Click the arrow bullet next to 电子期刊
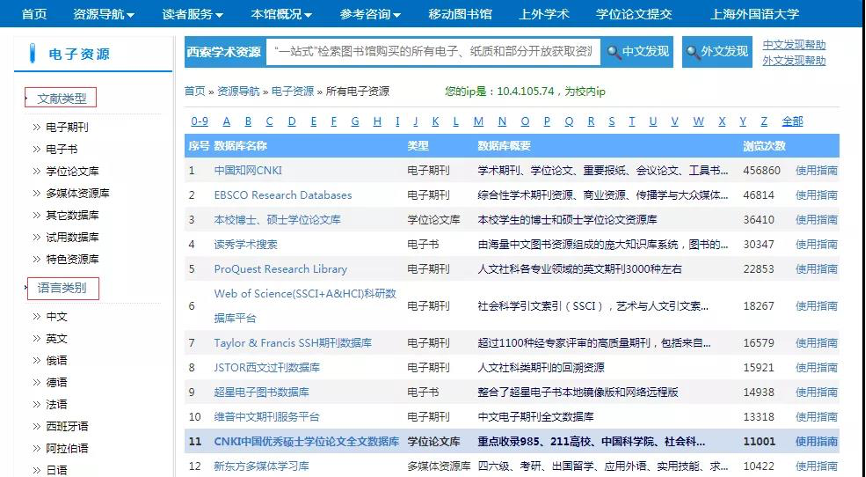 coord(35,128)
